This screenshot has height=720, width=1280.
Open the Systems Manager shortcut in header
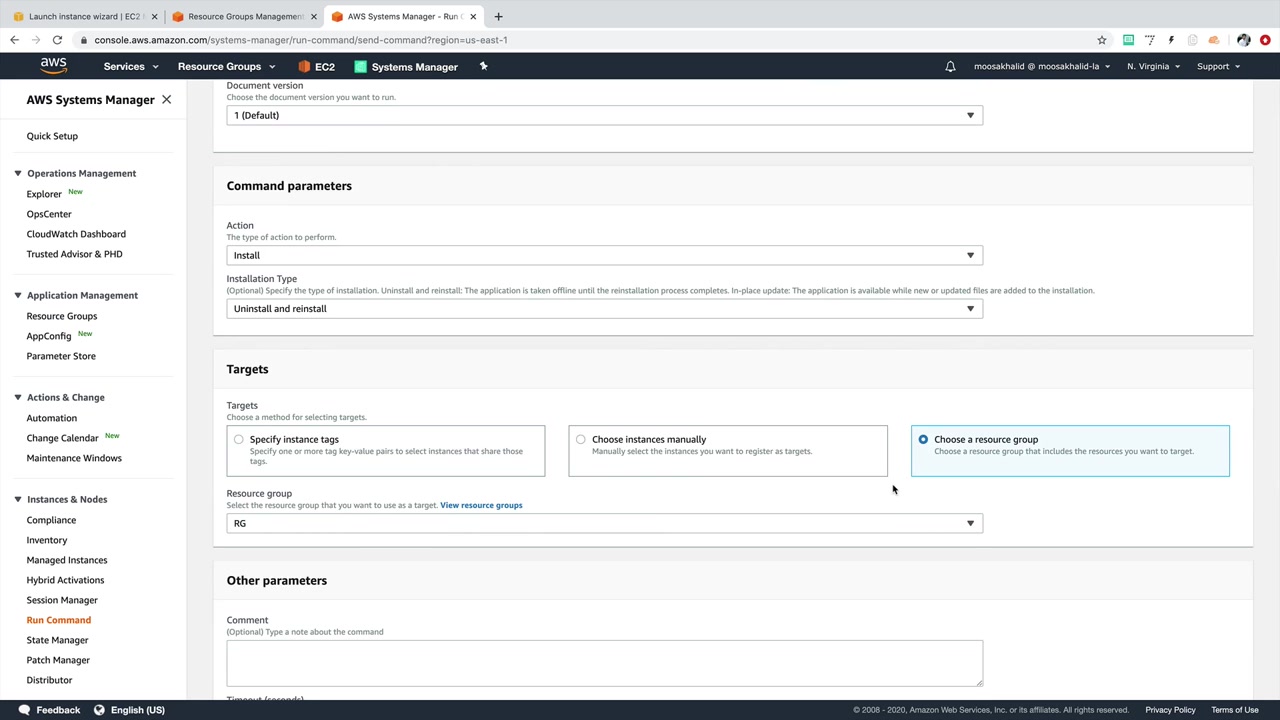(x=406, y=67)
